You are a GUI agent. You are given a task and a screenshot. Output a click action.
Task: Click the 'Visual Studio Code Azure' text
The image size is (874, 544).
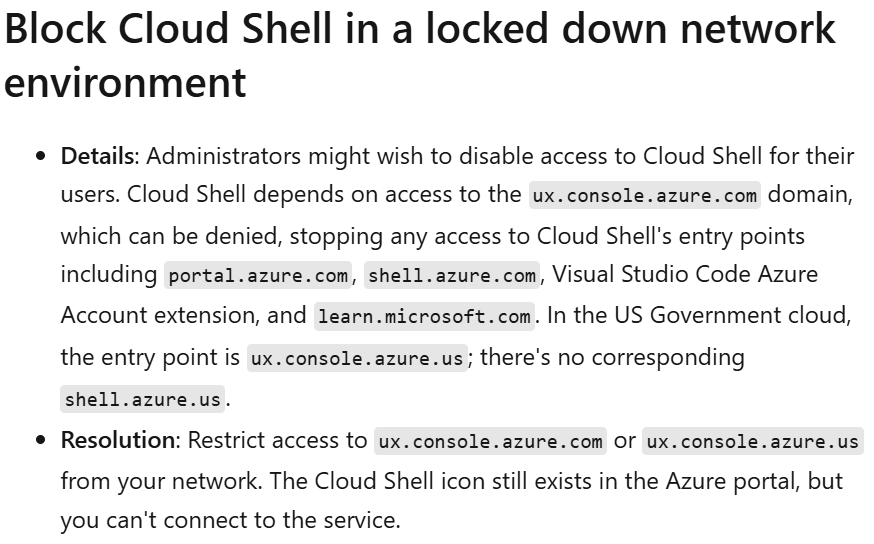tap(684, 274)
